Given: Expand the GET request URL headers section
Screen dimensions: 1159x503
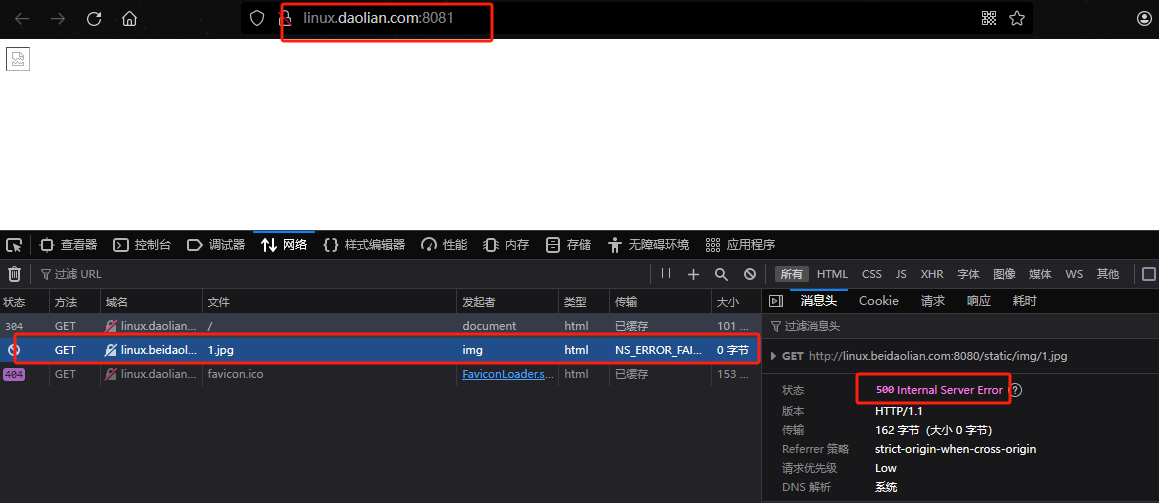Looking at the screenshot, I should [x=773, y=356].
